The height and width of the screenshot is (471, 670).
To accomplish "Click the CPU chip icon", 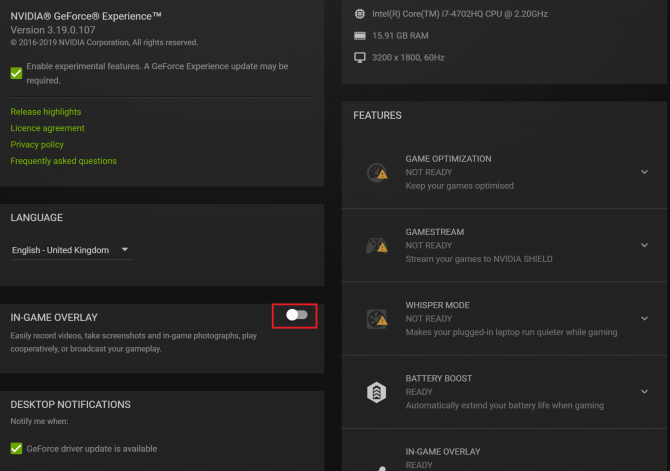I will 360,14.
